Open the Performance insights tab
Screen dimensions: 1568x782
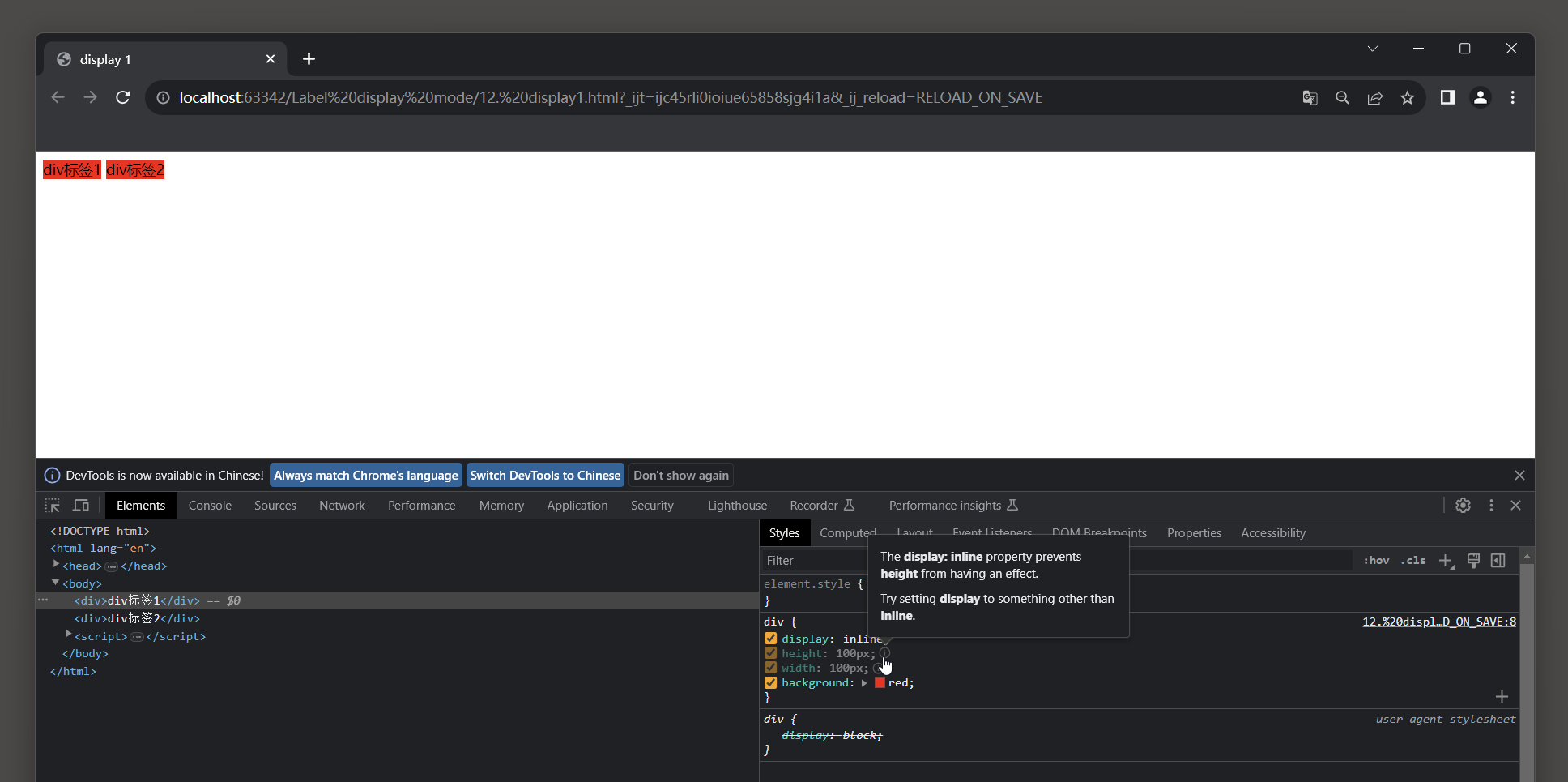(953, 506)
